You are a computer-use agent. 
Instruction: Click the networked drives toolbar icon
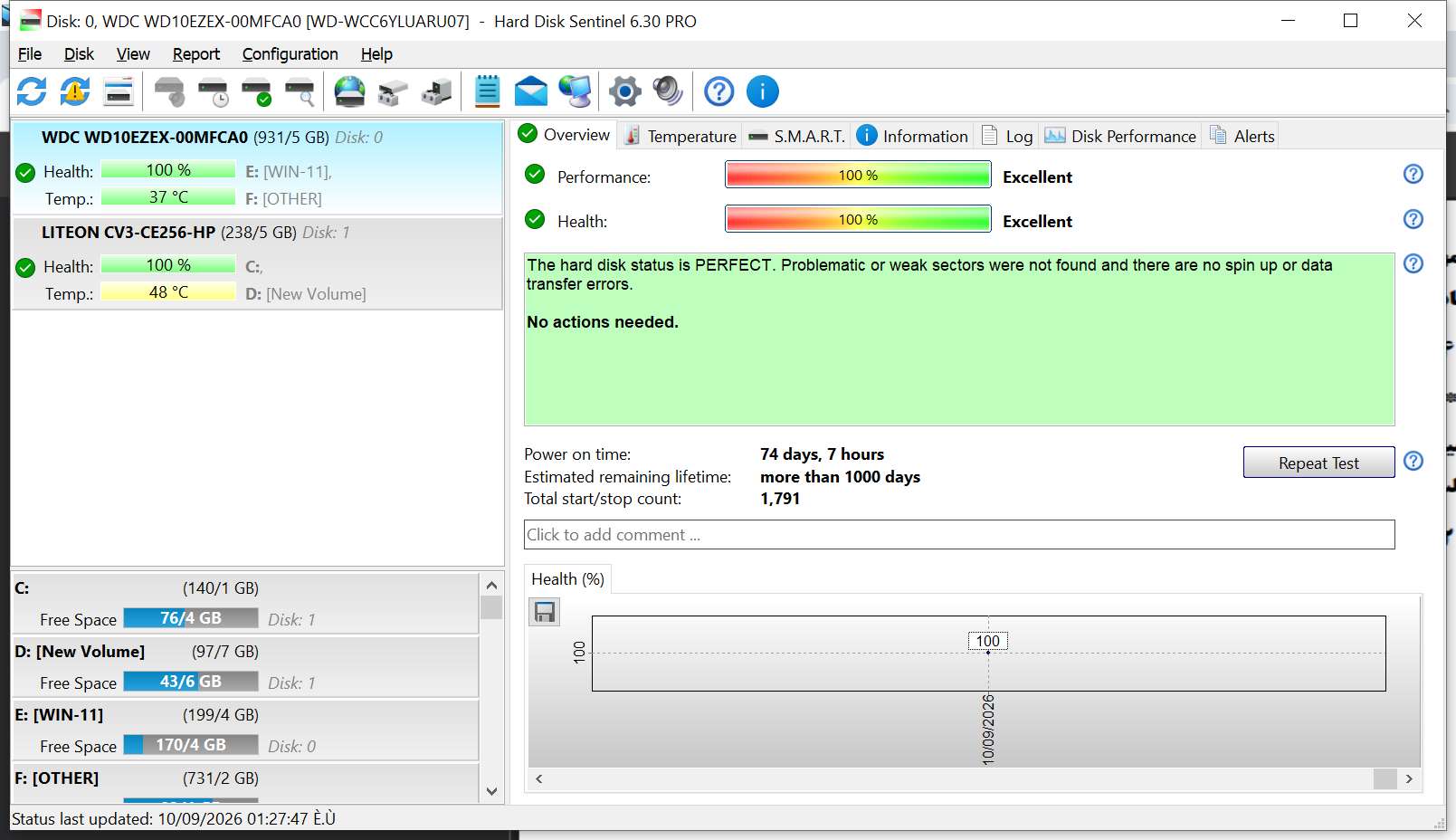393,91
